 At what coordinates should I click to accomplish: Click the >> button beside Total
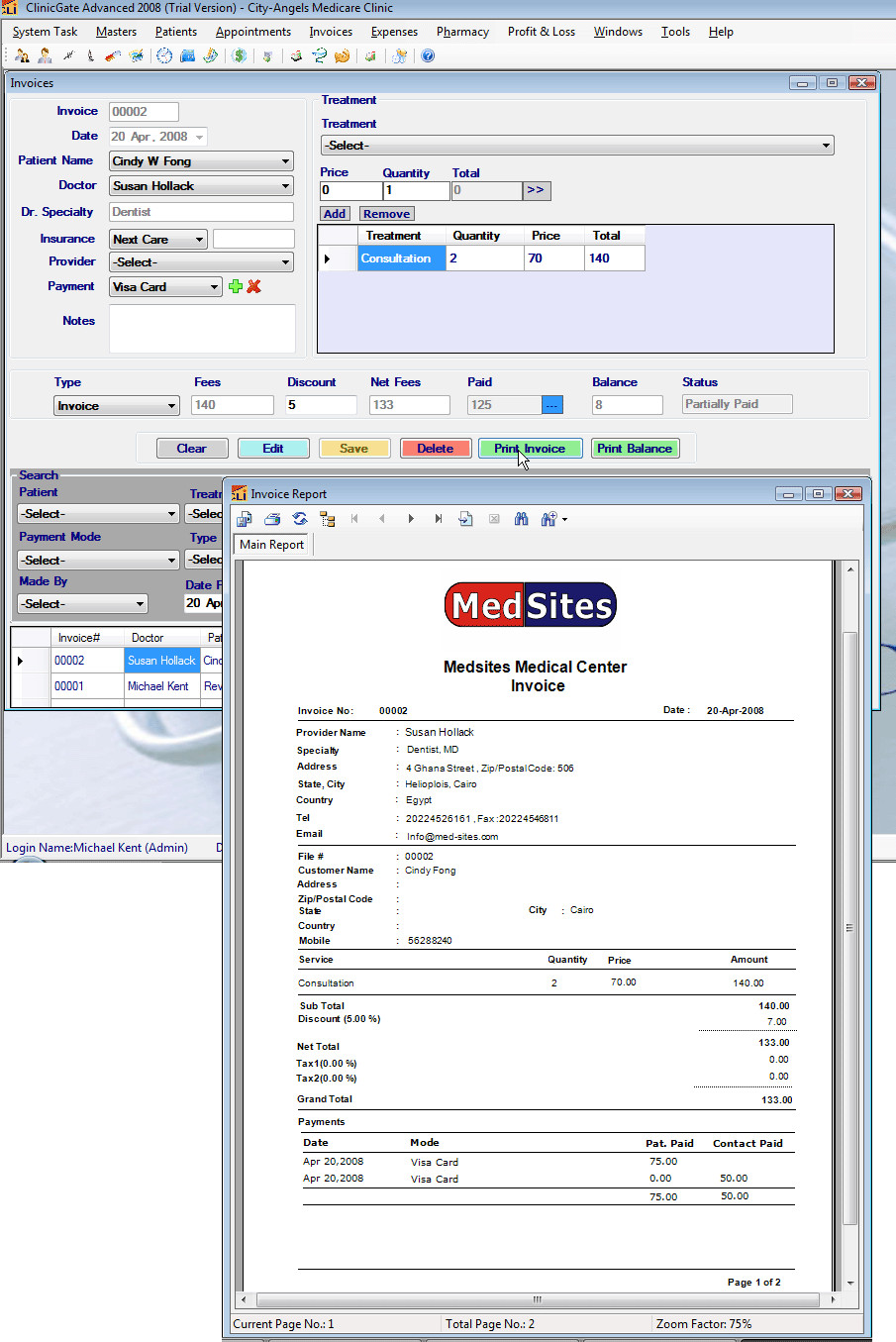(x=536, y=190)
